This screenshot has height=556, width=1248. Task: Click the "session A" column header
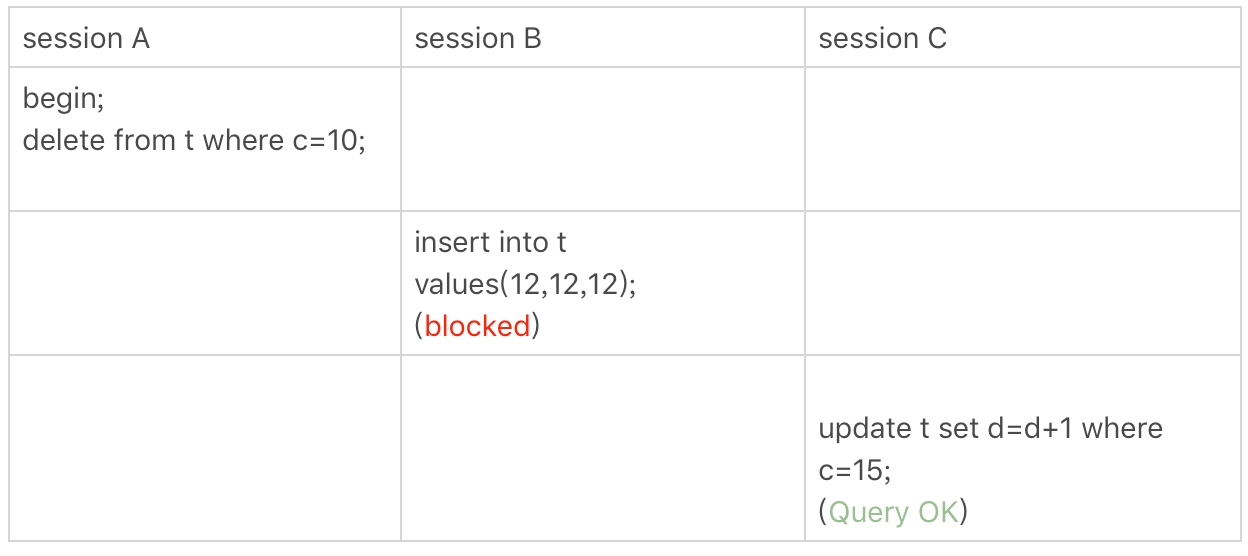tap(86, 39)
